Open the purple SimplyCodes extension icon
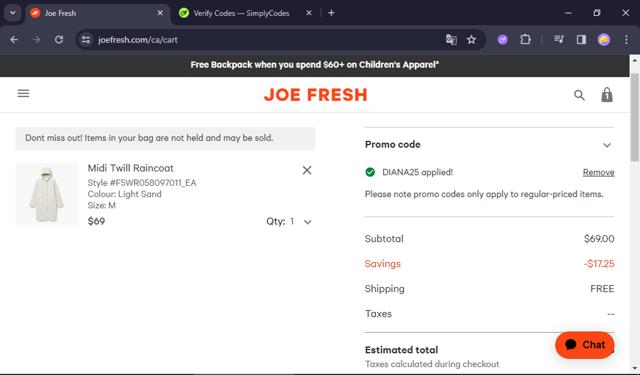 503,40
